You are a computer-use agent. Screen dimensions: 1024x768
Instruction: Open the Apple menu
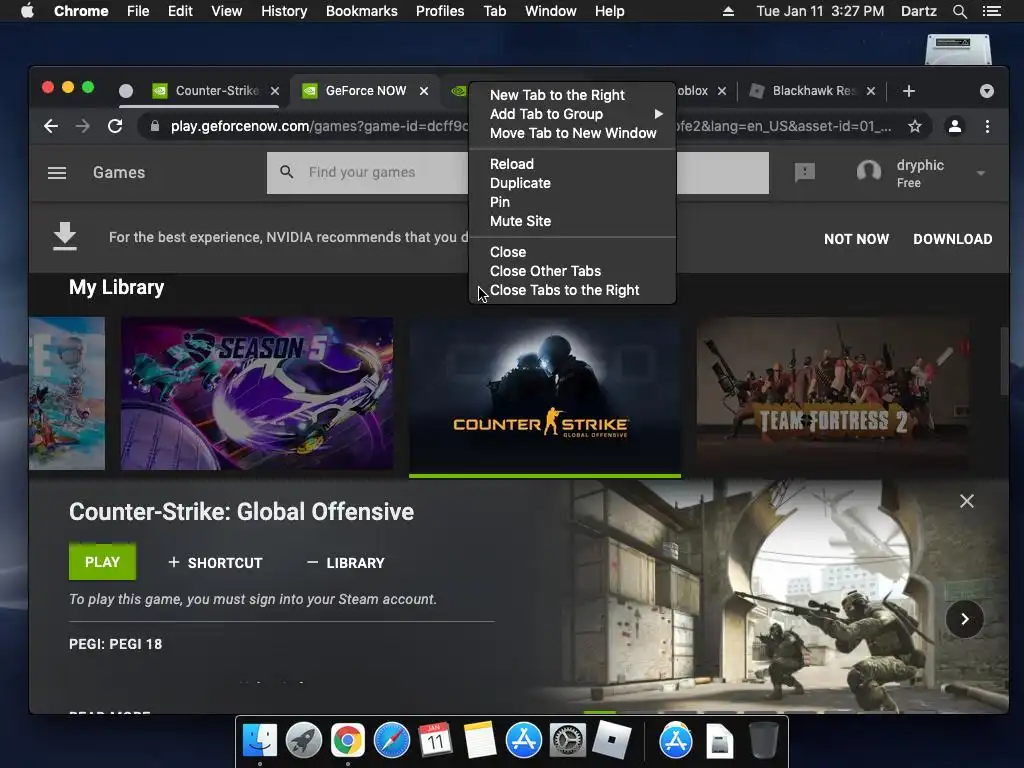(x=27, y=11)
